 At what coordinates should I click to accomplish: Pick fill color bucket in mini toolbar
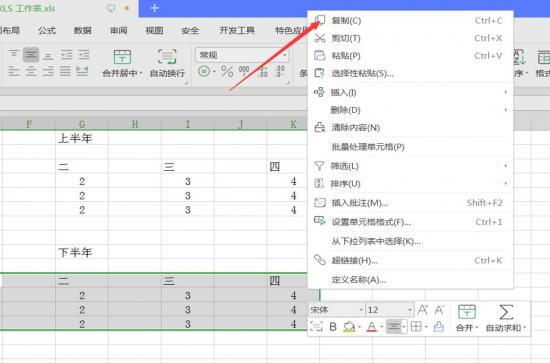point(349,327)
